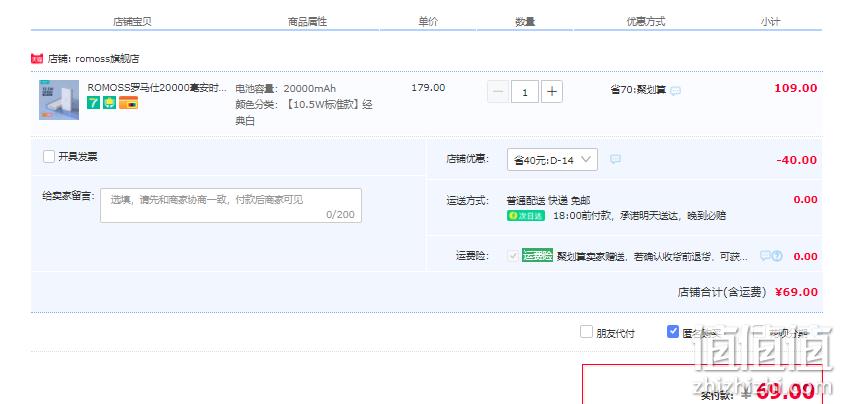Click the chat bubble icon beside 省70:聚划算
Image resolution: width=842 pixels, height=404 pixels.
tap(676, 91)
